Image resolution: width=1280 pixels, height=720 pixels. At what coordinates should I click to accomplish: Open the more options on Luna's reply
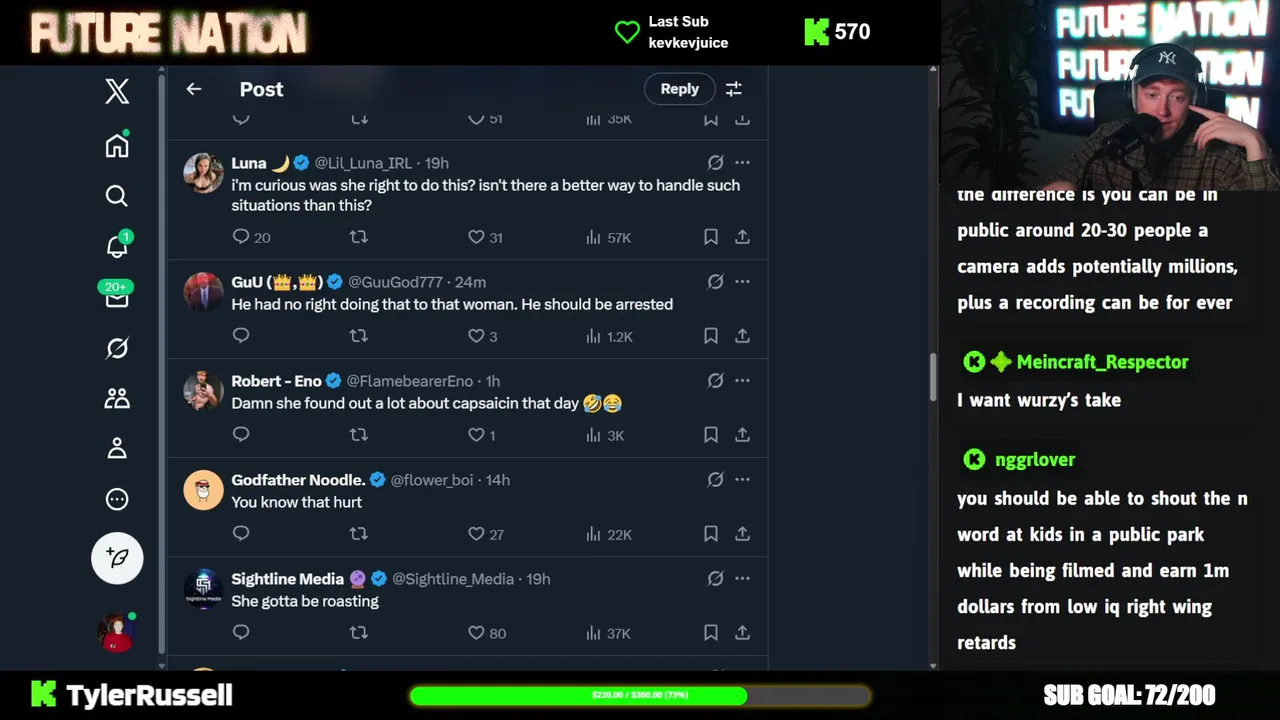(742, 162)
